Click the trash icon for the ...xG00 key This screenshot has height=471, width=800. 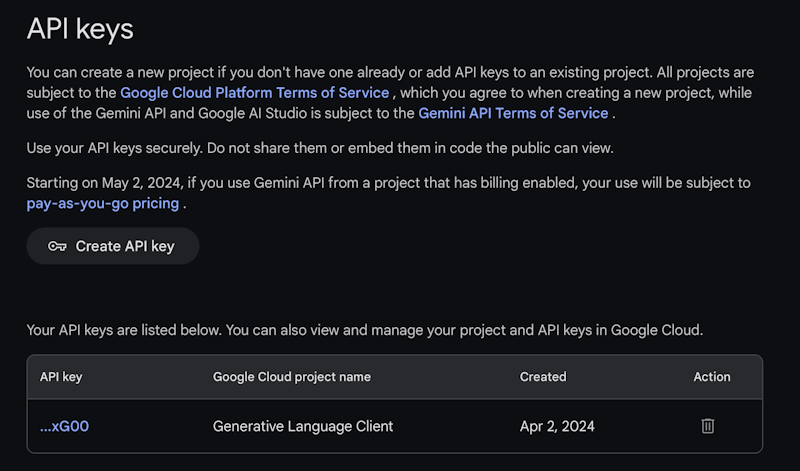point(707,426)
